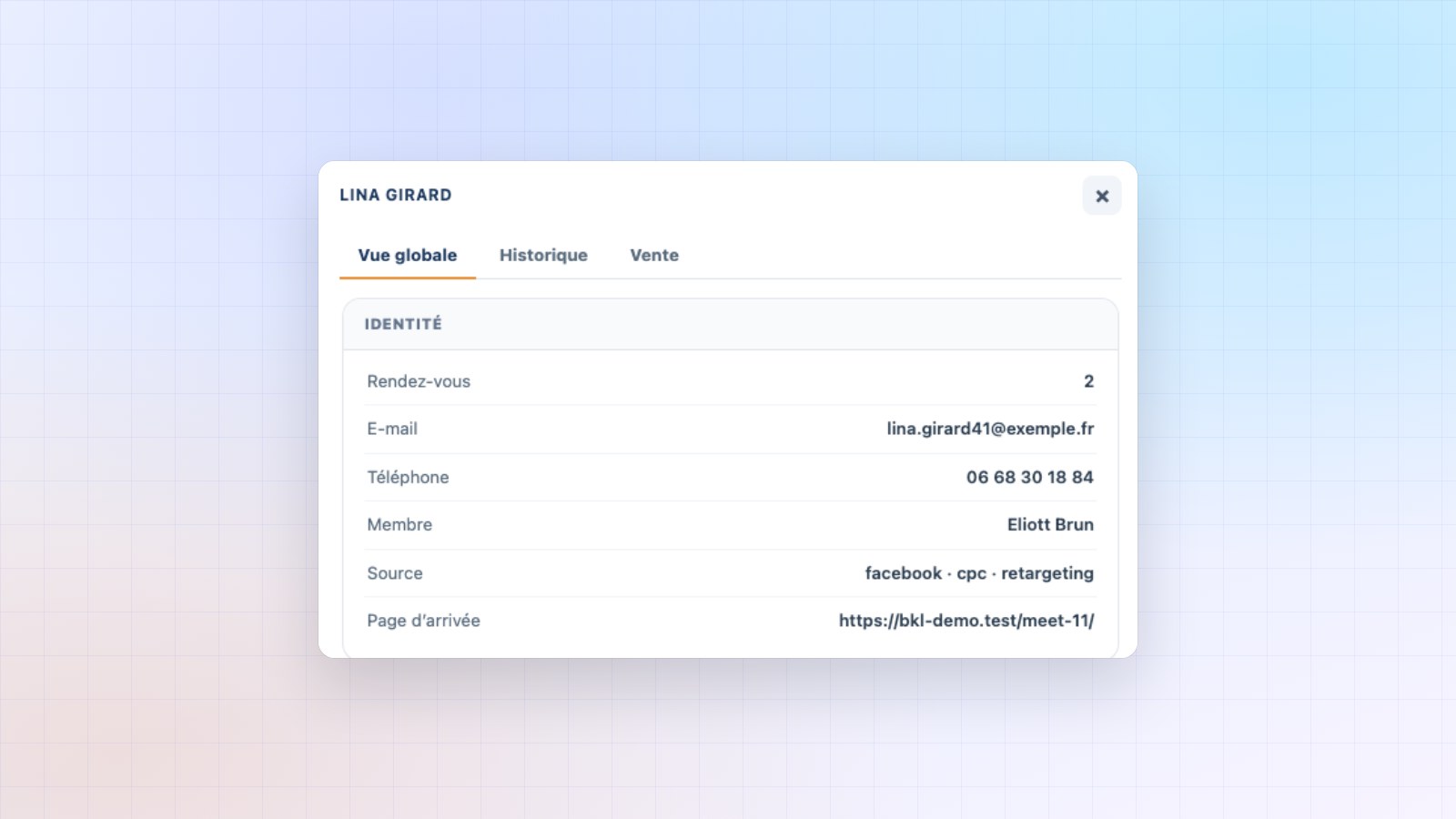Click the Membre field label

tap(399, 524)
